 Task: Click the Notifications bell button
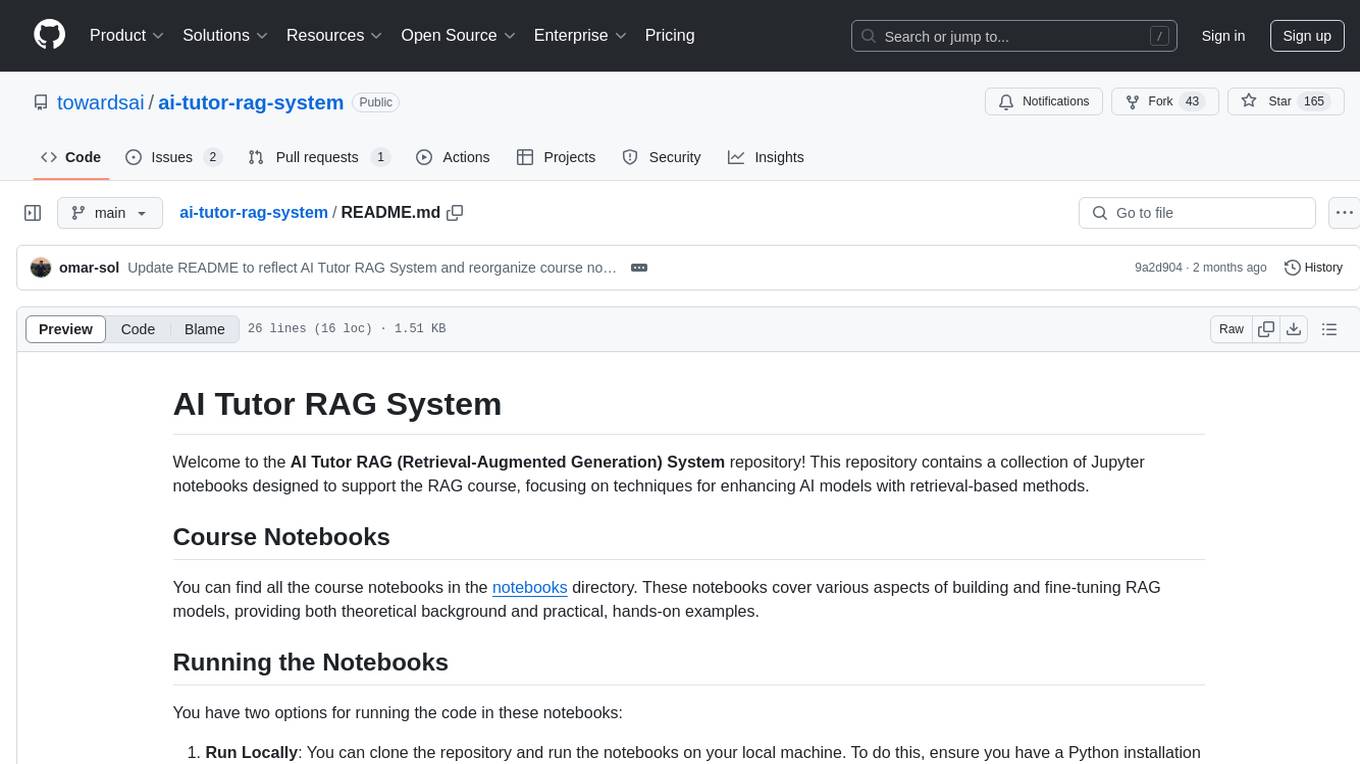1044,102
